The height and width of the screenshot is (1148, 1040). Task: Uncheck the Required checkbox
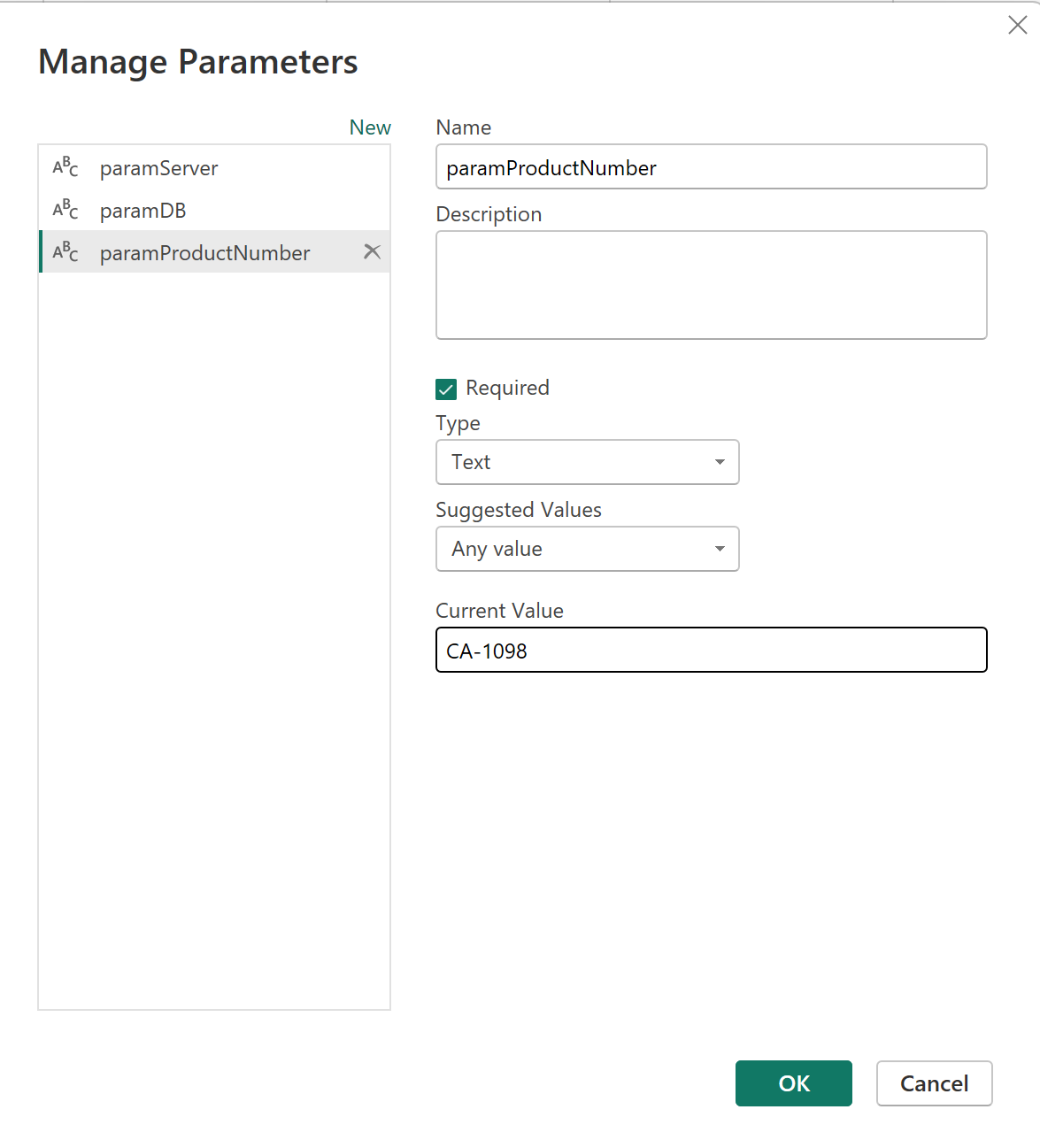445,389
